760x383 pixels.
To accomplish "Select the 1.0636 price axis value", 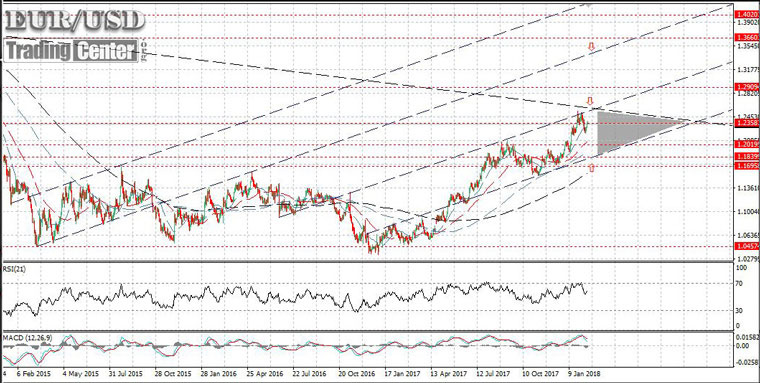I will (748, 235).
